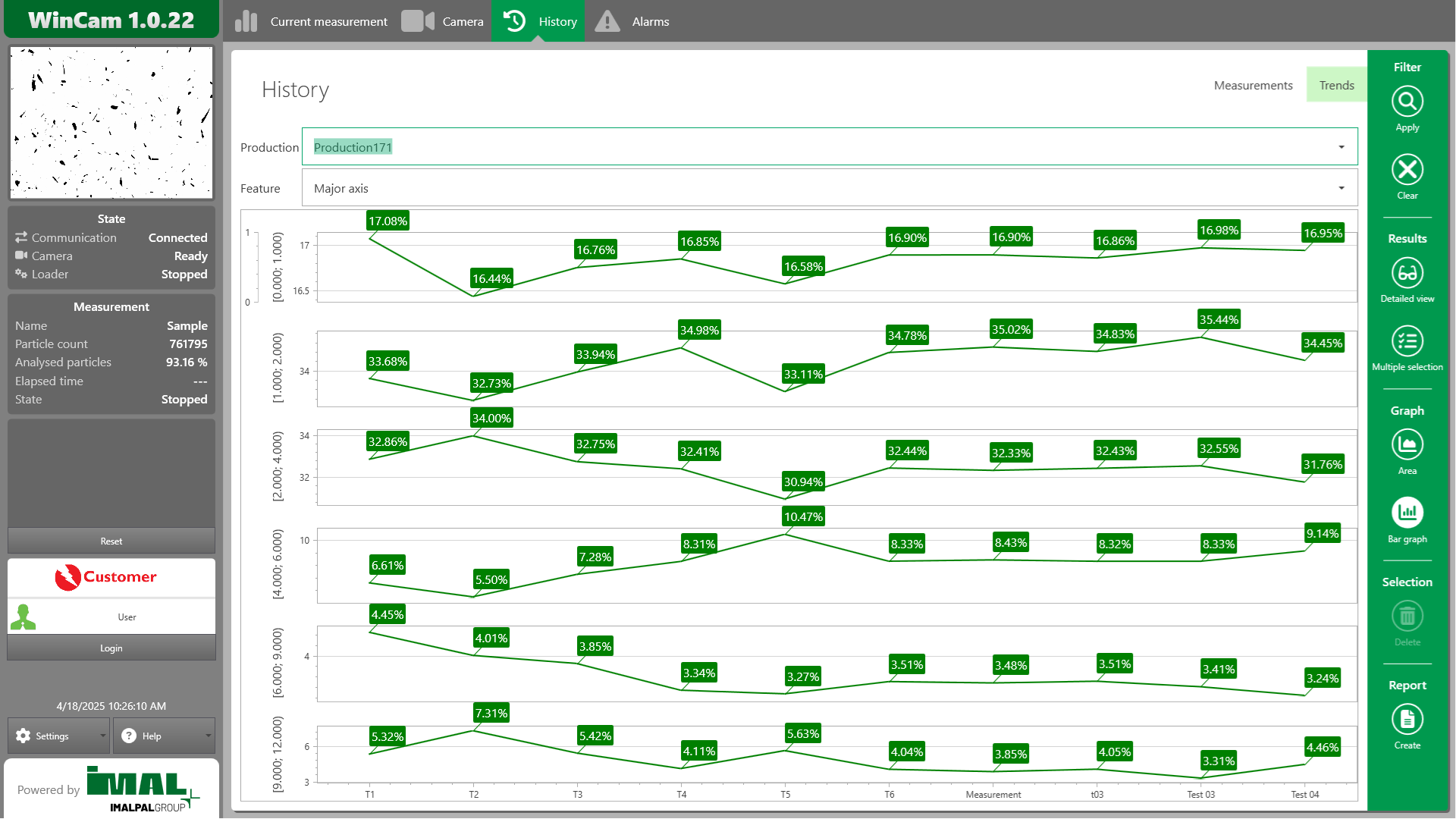The image size is (1456, 819).
Task: Switch graph to Bar graph
Action: point(1407,513)
